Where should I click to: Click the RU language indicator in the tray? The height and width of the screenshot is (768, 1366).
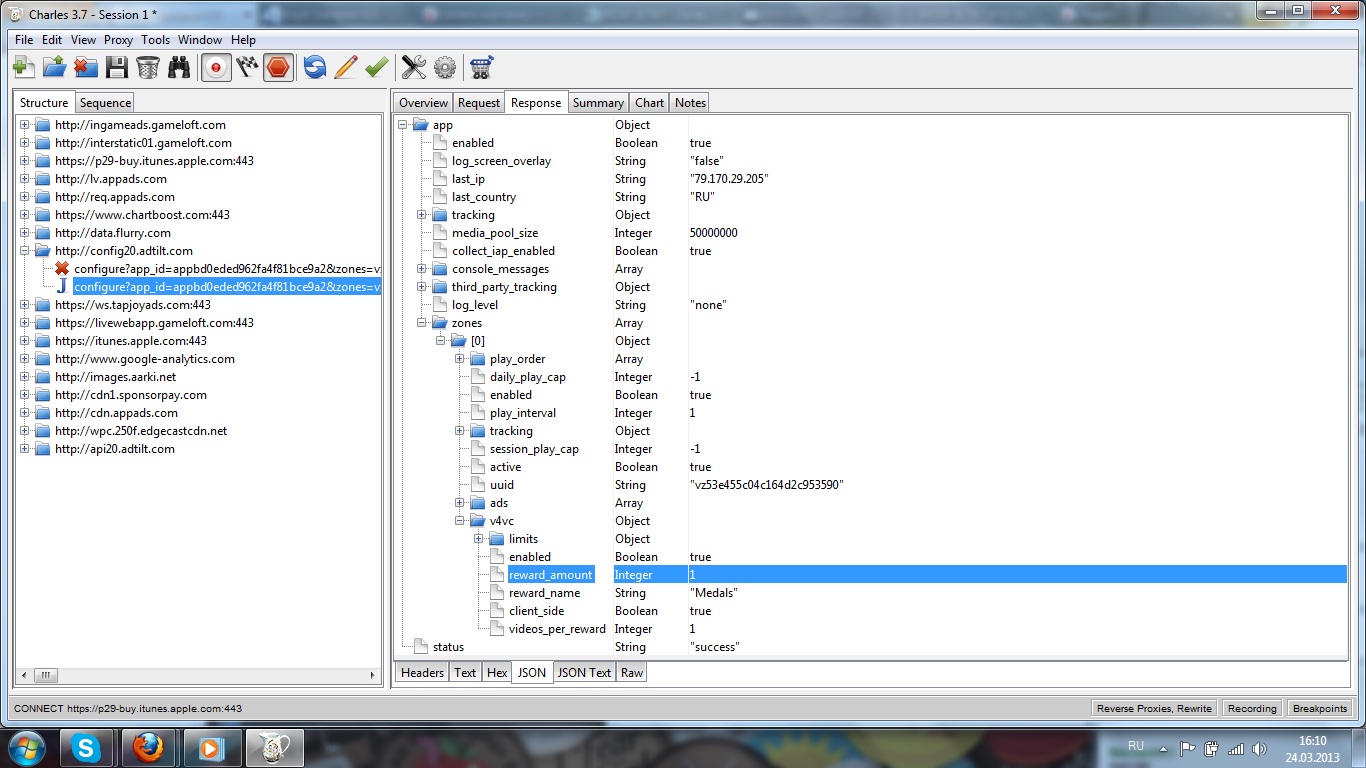click(x=1136, y=746)
